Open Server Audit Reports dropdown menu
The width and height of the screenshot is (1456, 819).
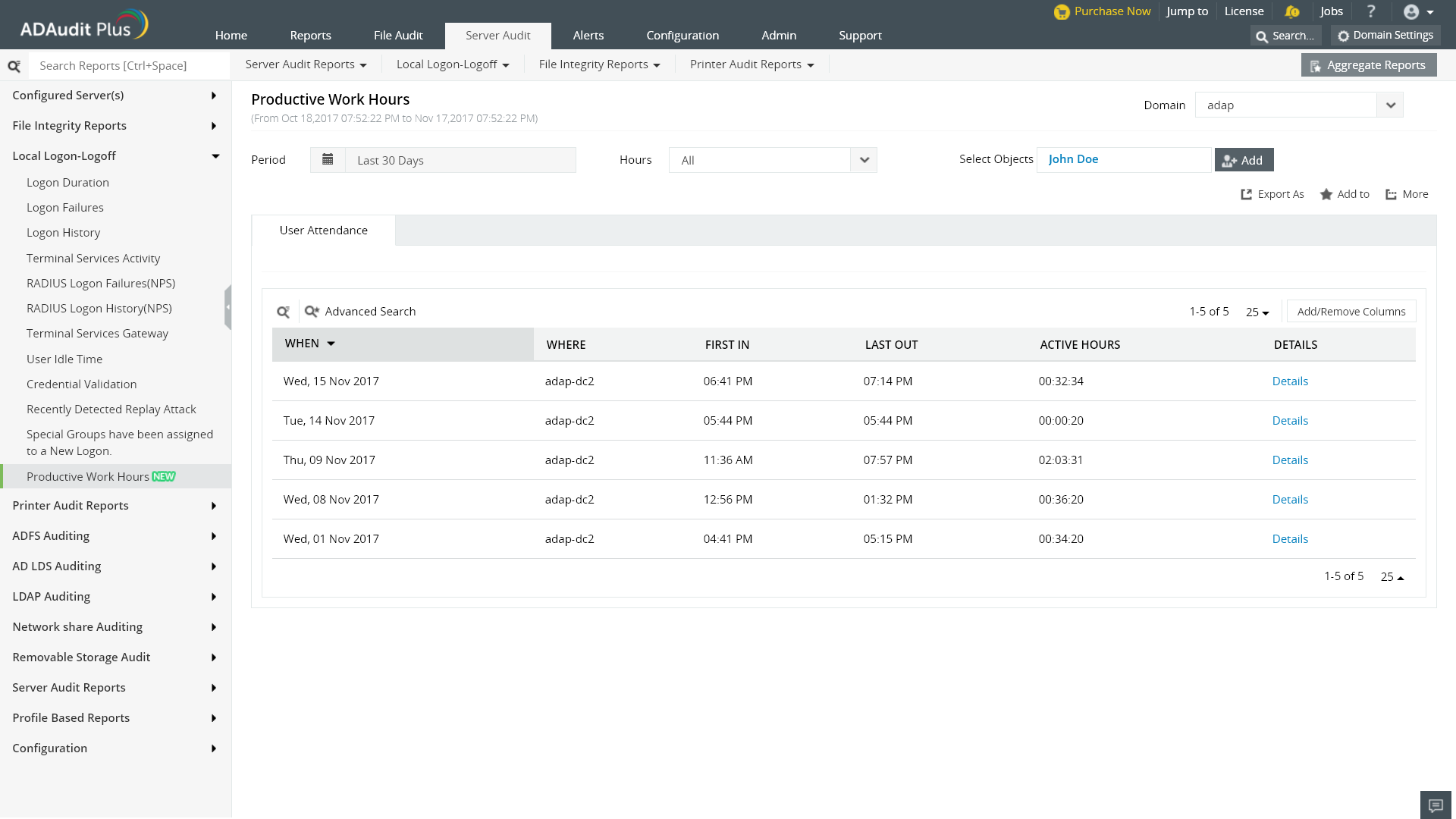[306, 64]
